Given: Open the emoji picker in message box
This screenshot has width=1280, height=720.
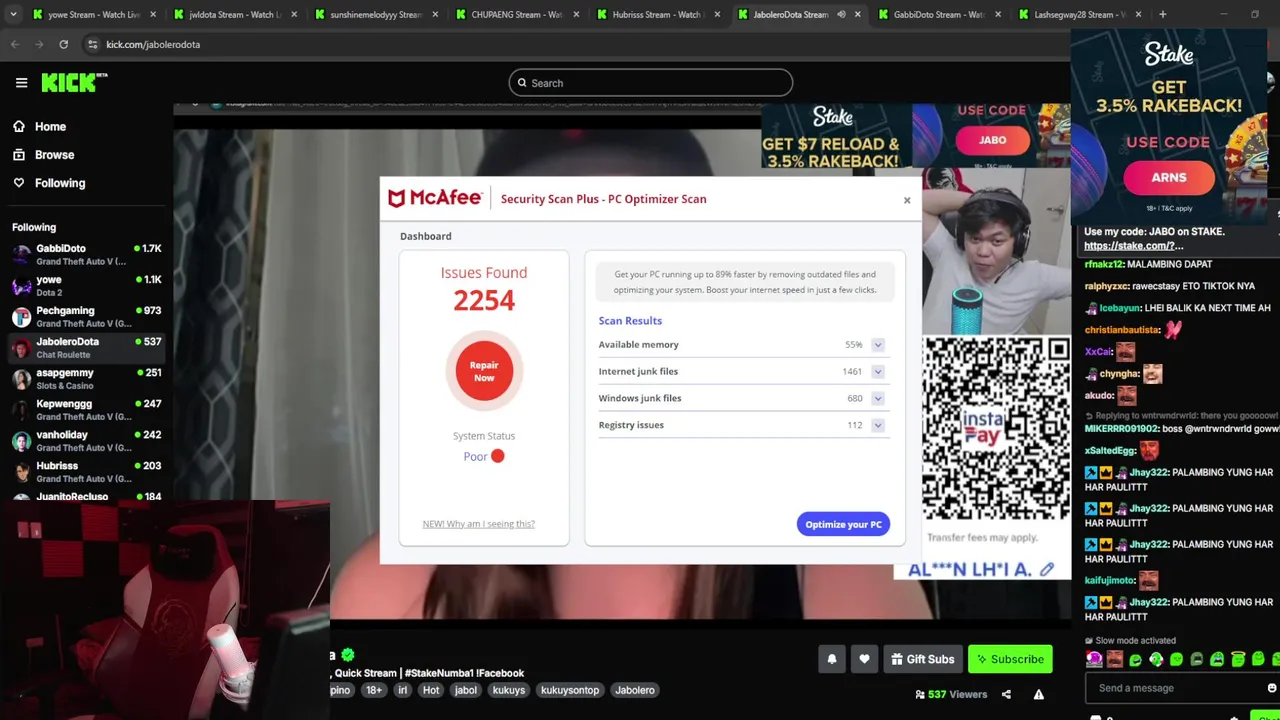Looking at the screenshot, I should [x=1271, y=688].
